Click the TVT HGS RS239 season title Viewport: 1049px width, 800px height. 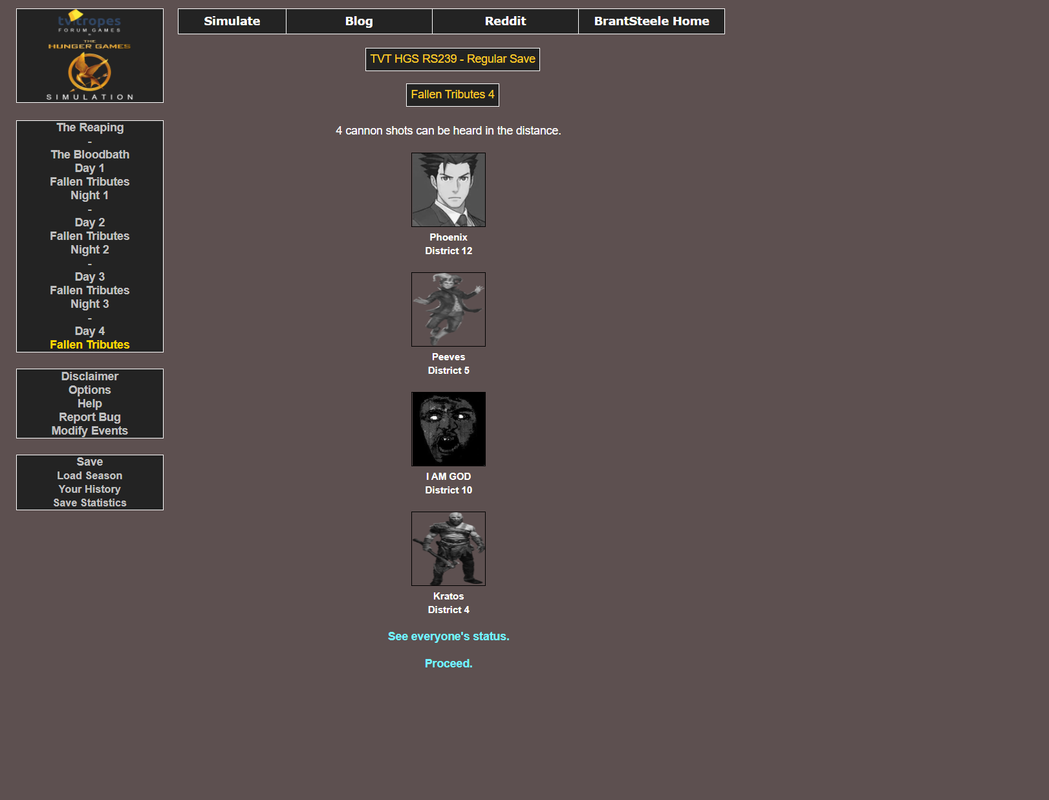pyautogui.click(x=452, y=59)
